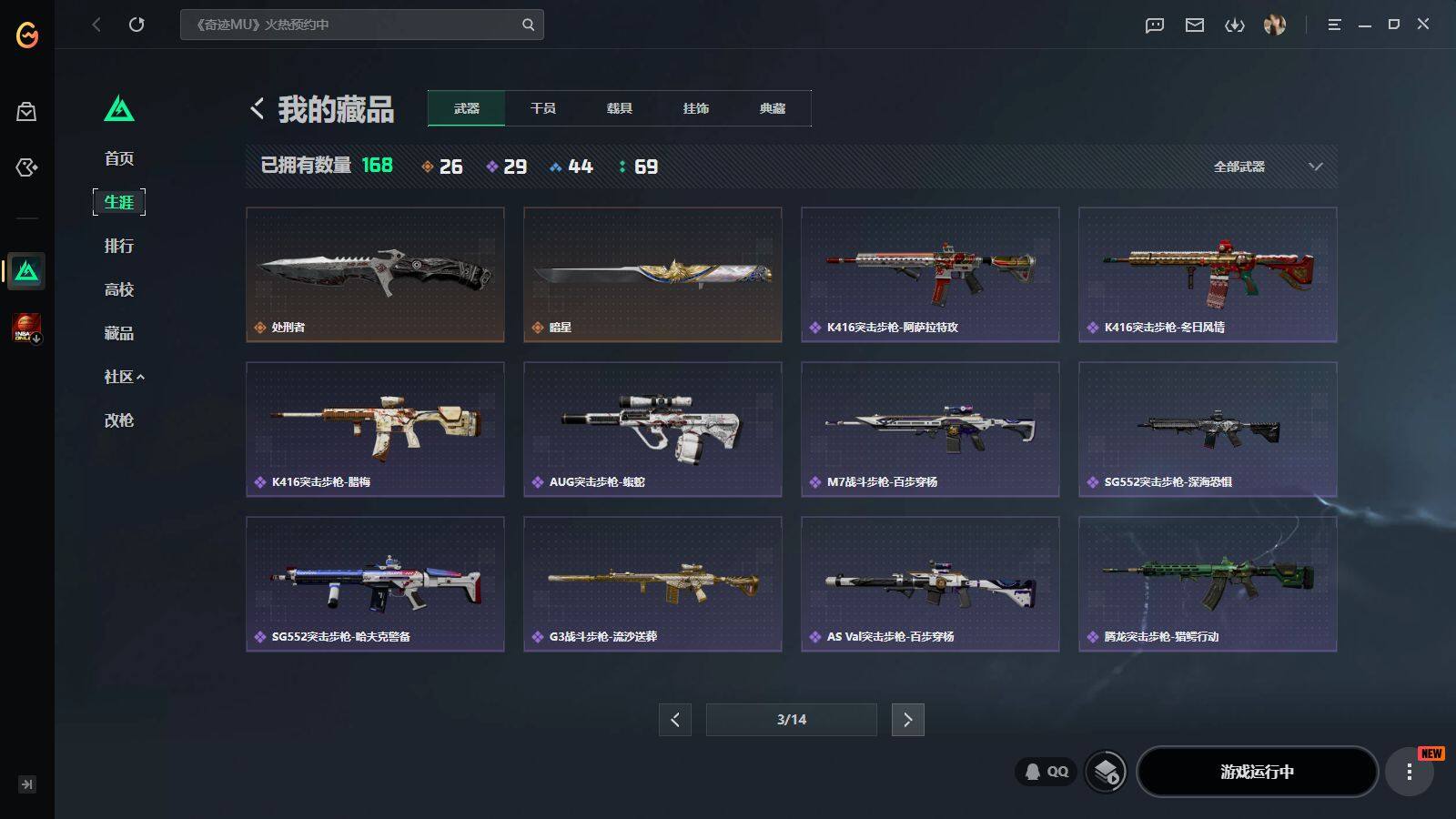Click the back arrow beside 我的藏品
The image size is (1456, 819).
pyautogui.click(x=258, y=109)
